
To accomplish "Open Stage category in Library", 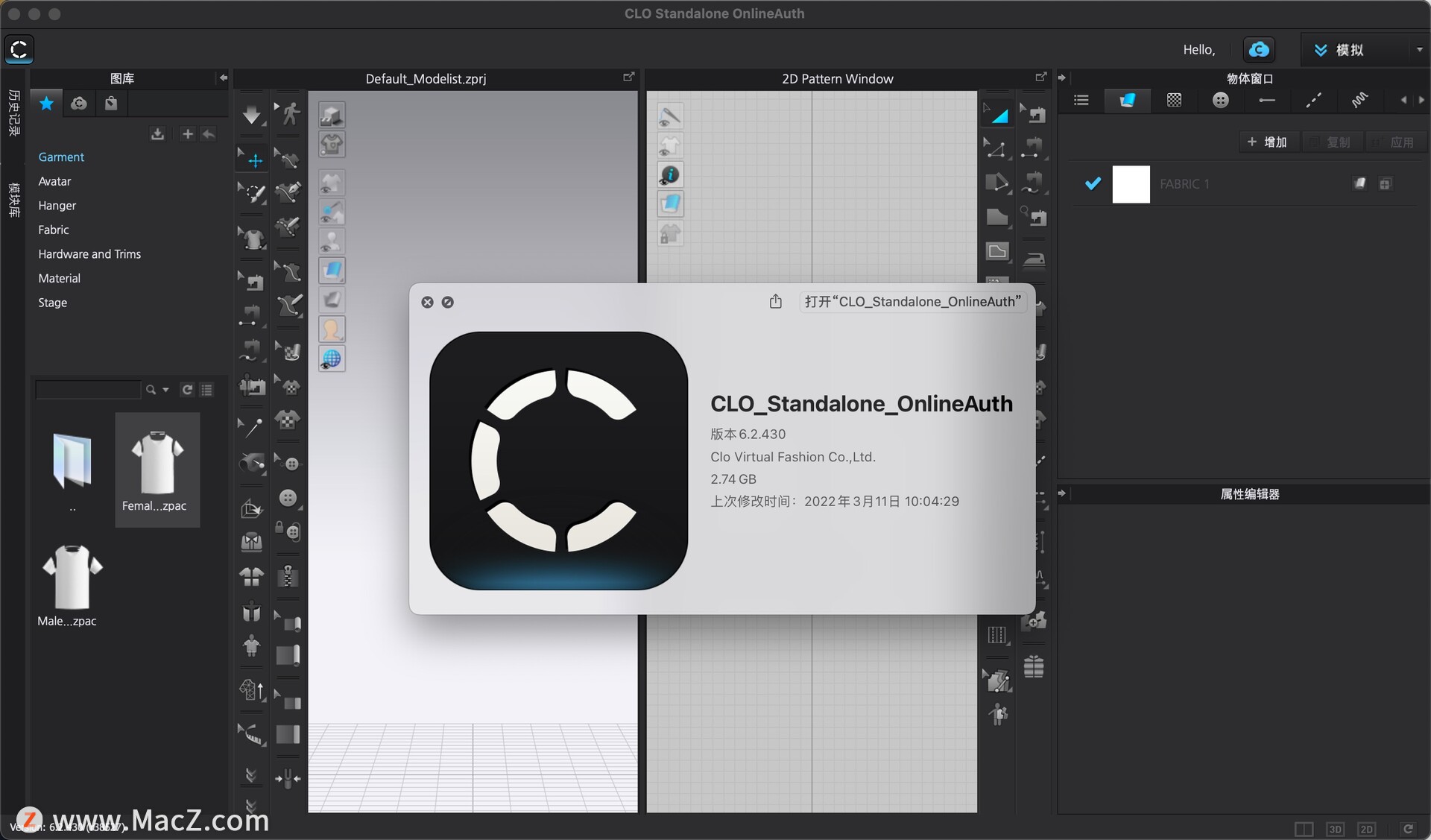I will (53, 303).
